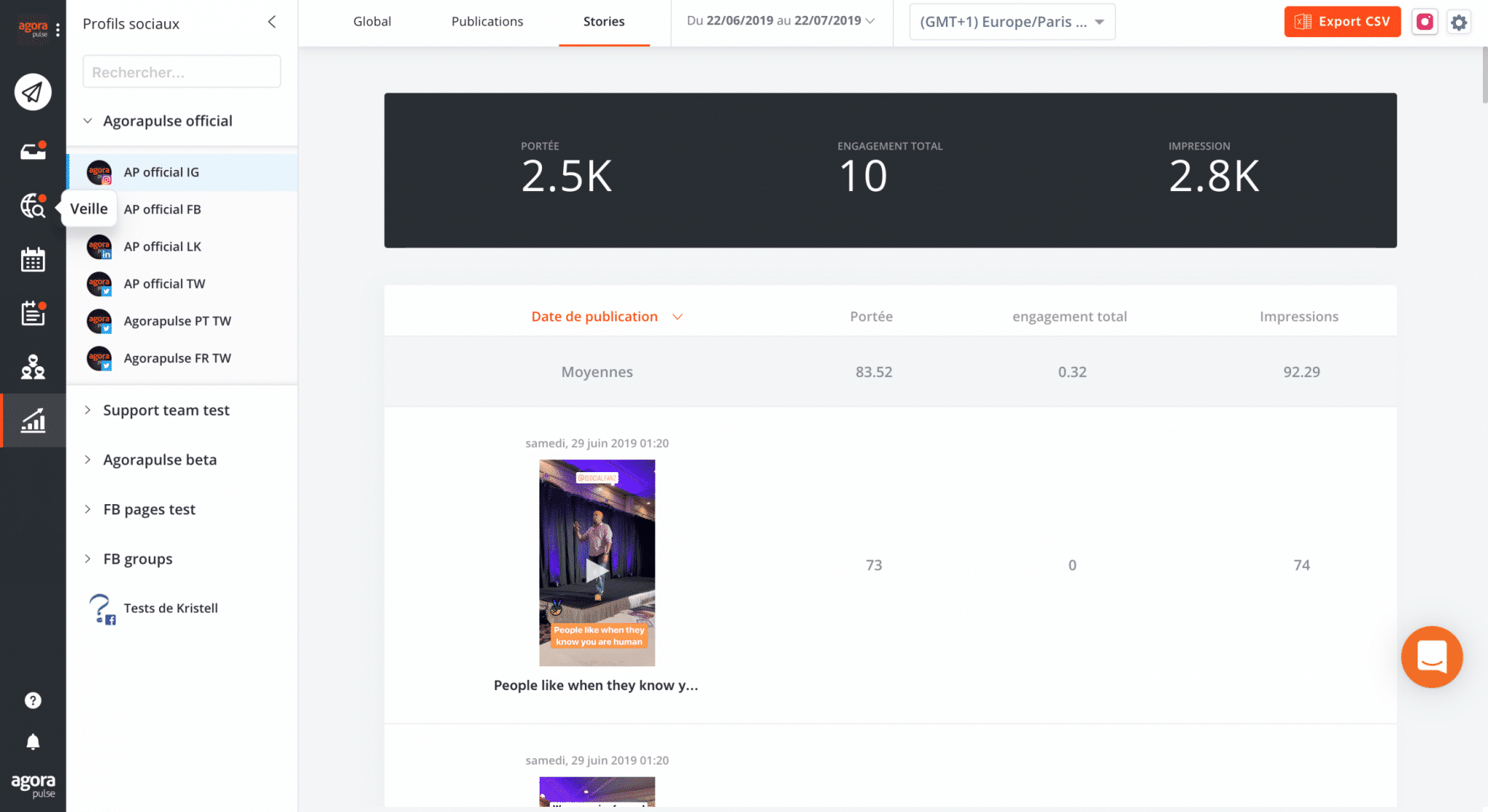This screenshot has height=812, width=1488.
Task: Open the publishing calendar icon
Action: coord(33,259)
